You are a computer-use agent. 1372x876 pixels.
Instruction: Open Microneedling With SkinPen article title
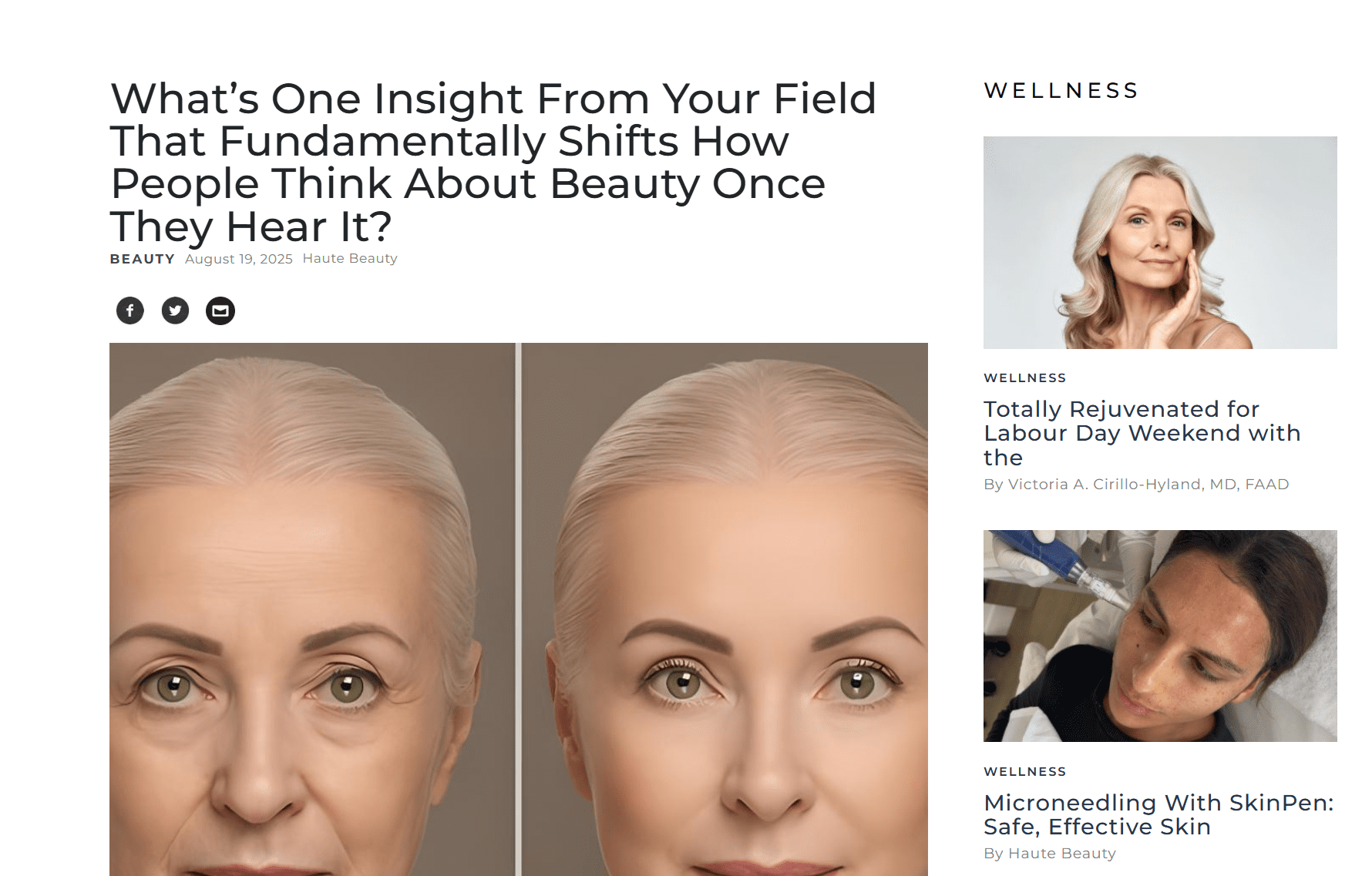point(1158,814)
